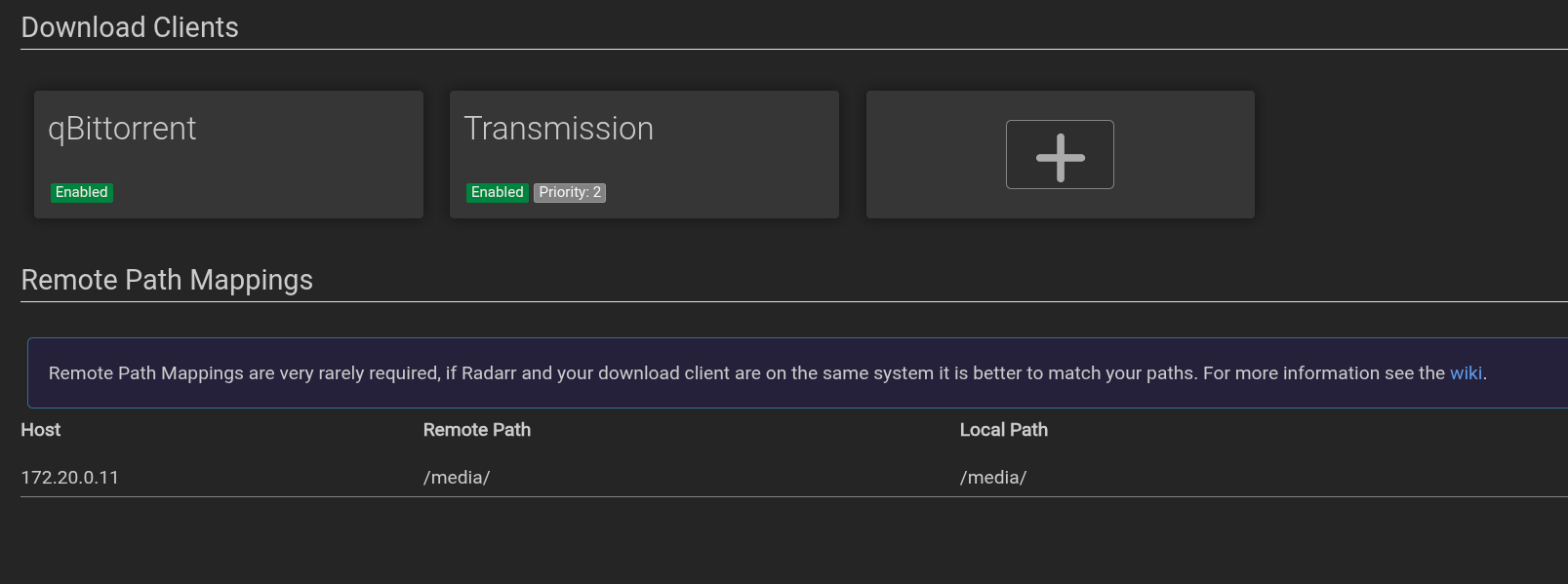
Task: Click the /media/ value under Remote Path
Action: point(457,478)
